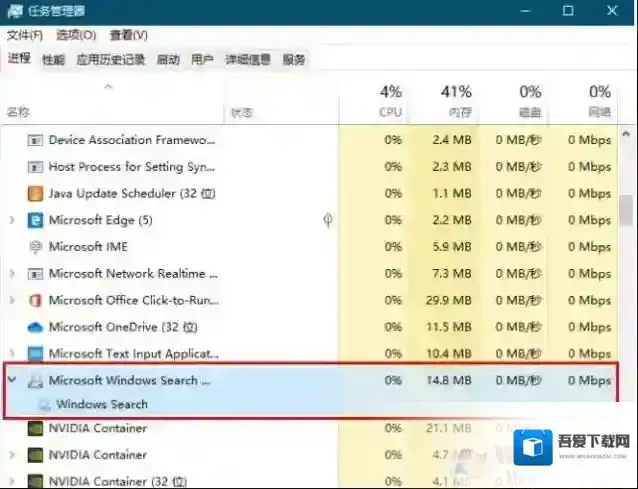Open the 文件(F) menu

pos(24,35)
